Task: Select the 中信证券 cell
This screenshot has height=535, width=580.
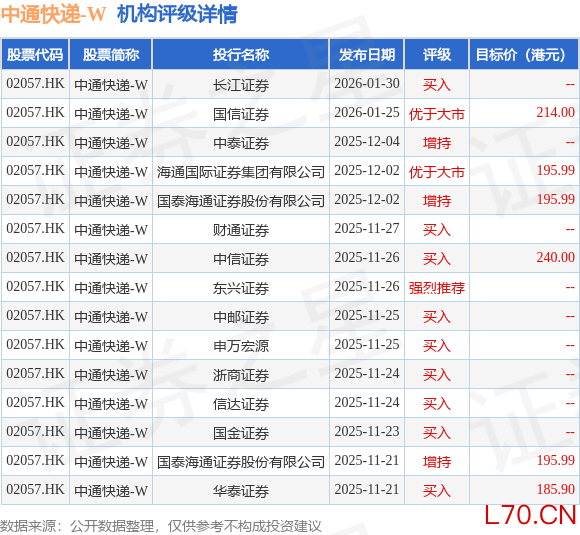Action: pos(241,259)
